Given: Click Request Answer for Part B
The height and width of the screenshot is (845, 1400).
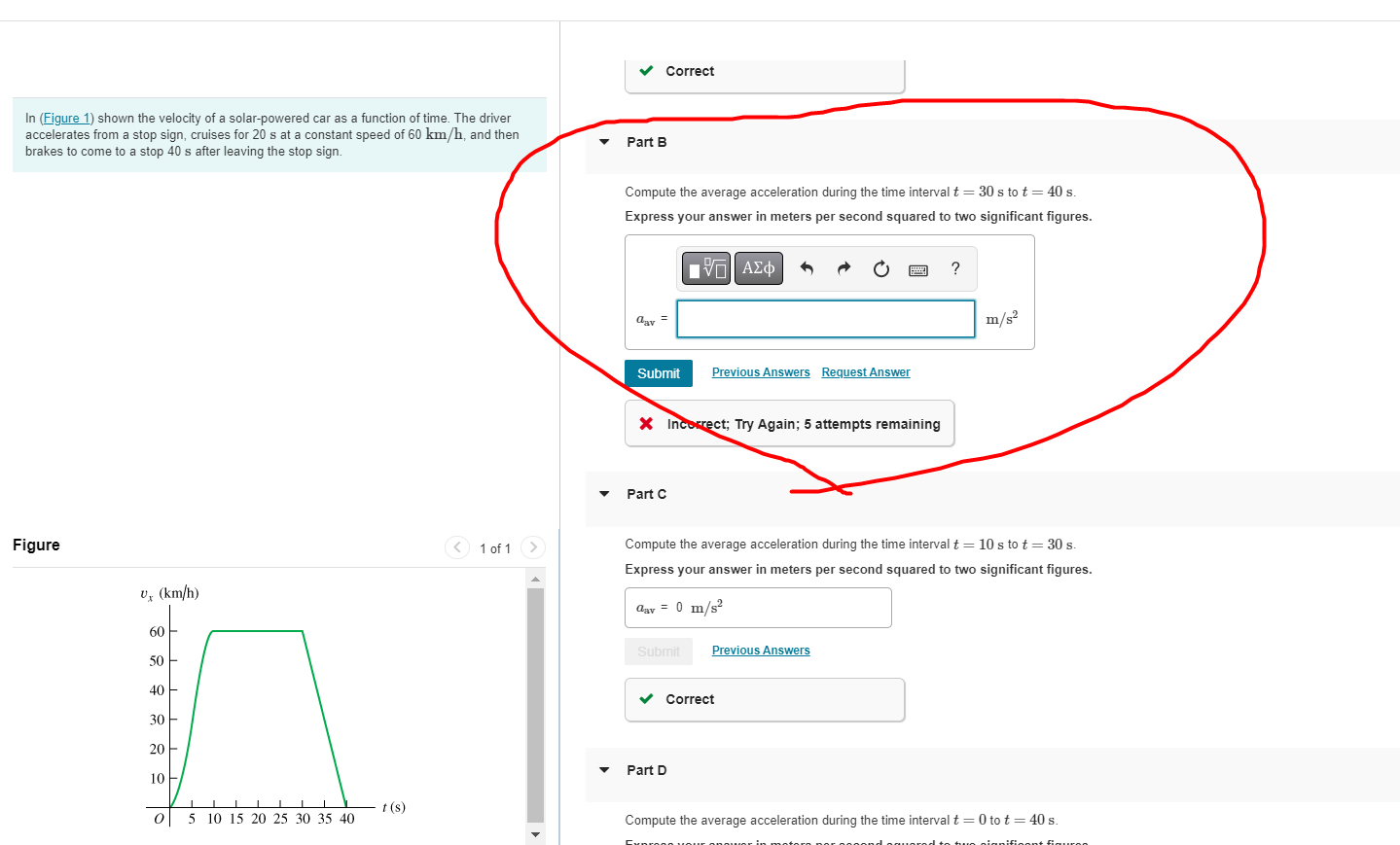Looking at the screenshot, I should coord(864,371).
